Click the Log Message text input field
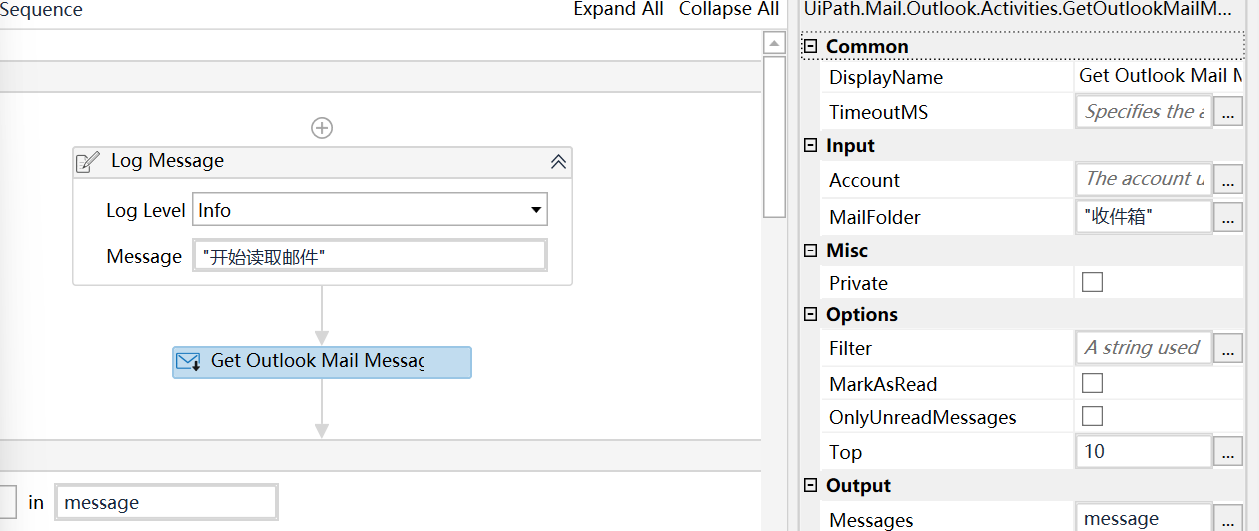The image size is (1259, 531). tap(369, 256)
